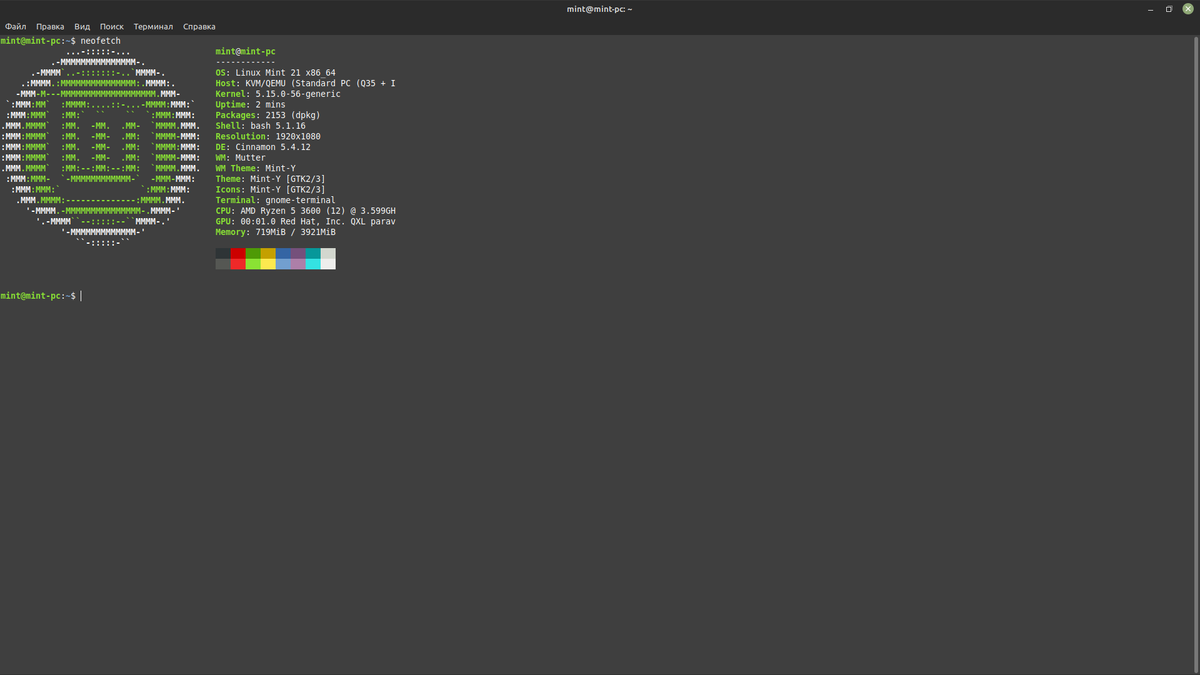The height and width of the screenshot is (675, 1200).
Task: Click the 'CPU: AMD Ryzen 5 3600' line
Action: [x=305, y=211]
